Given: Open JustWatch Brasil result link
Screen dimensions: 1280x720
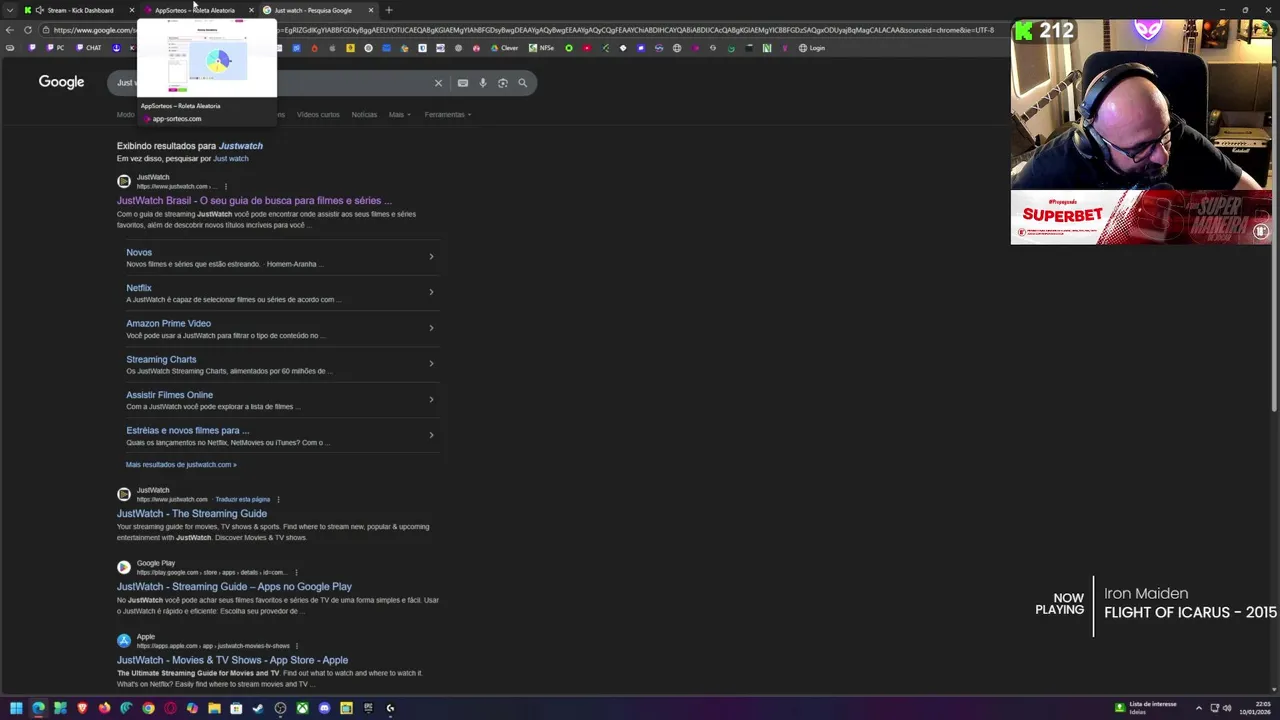Looking at the screenshot, I should 254,201.
